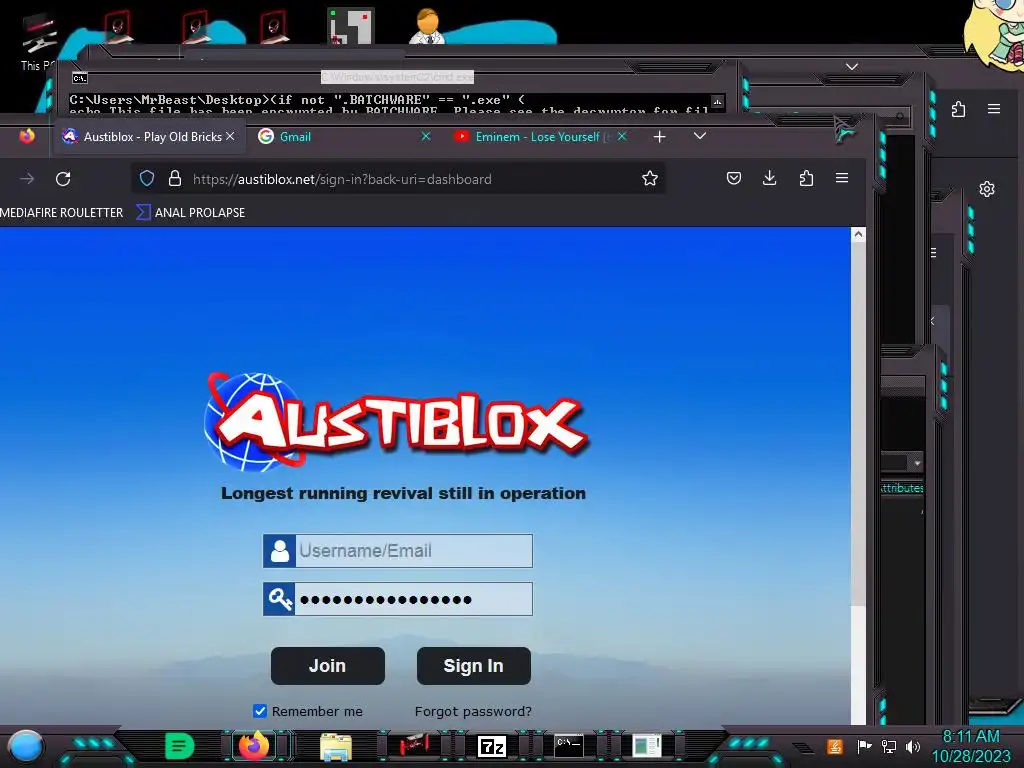Switch to the Gmail tab
1024x768 pixels.
pos(344,136)
